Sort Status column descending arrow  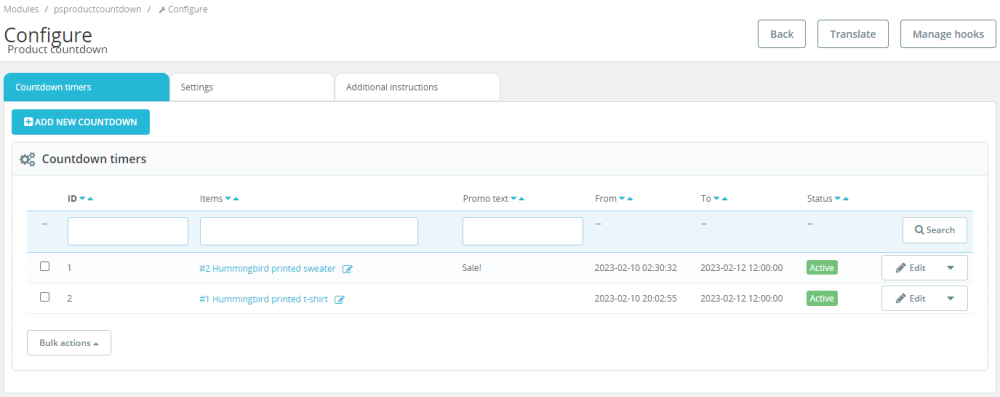pos(838,199)
